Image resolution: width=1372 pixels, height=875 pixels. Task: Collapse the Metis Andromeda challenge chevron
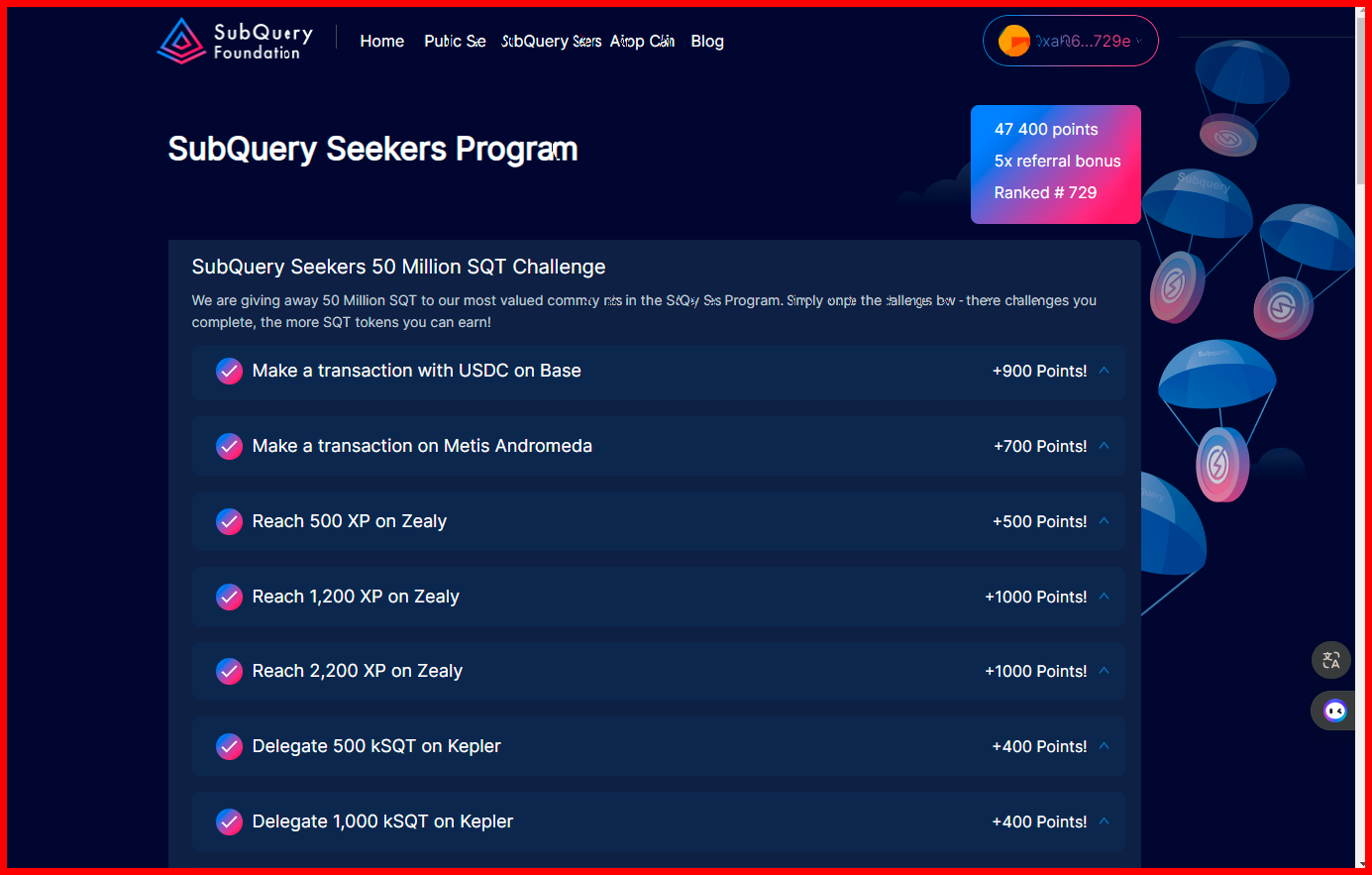click(x=1104, y=446)
